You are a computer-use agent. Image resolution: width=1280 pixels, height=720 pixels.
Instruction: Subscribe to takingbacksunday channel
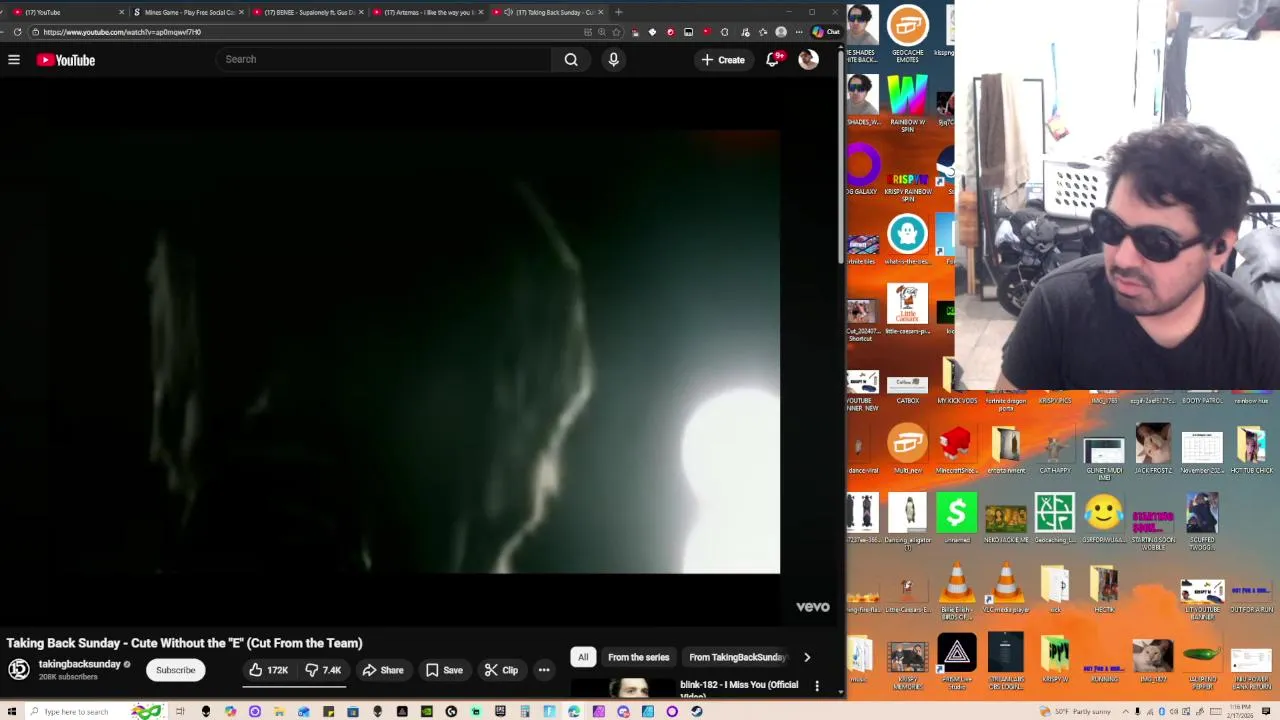tap(175, 670)
